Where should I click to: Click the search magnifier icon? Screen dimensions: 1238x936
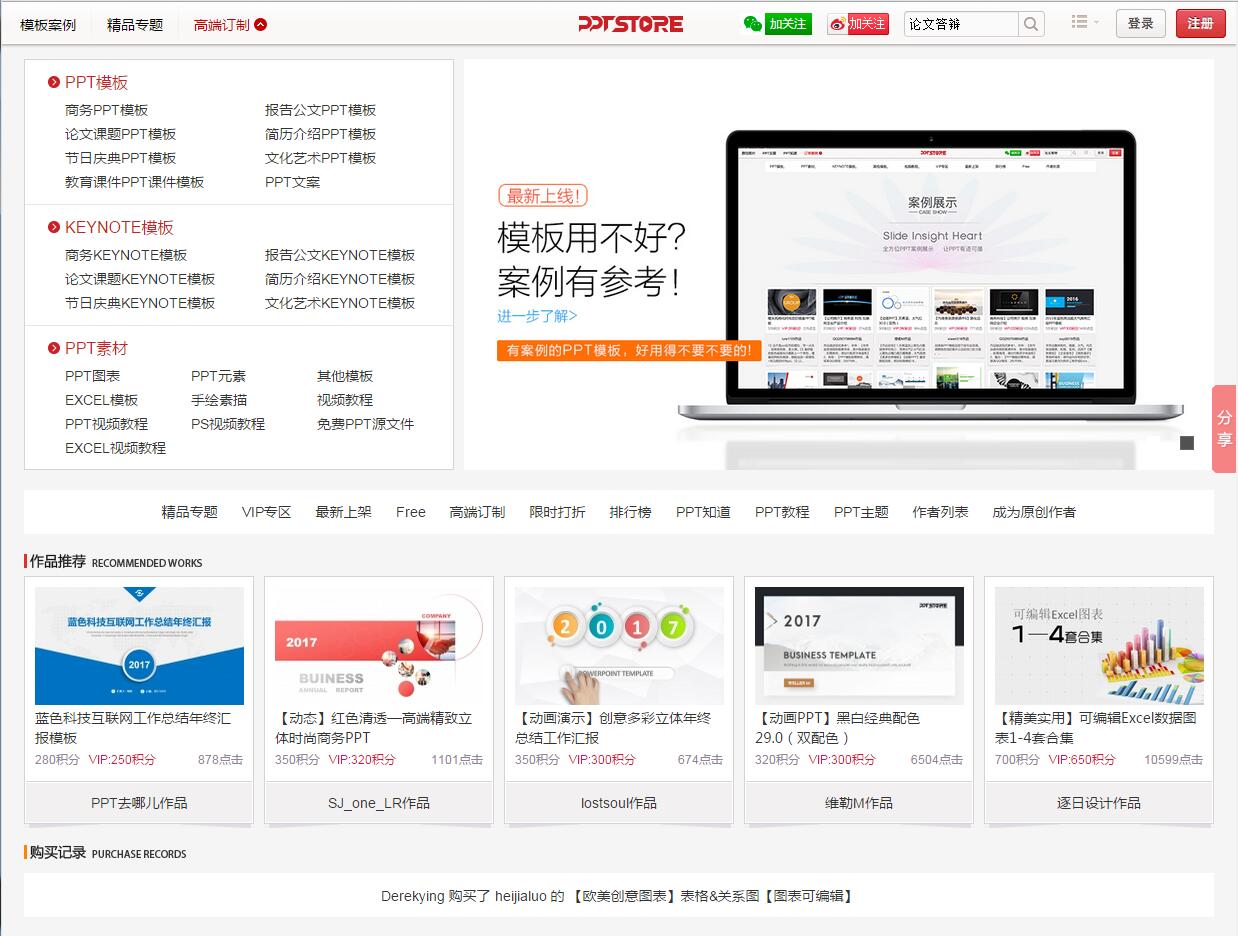pyautogui.click(x=1031, y=24)
